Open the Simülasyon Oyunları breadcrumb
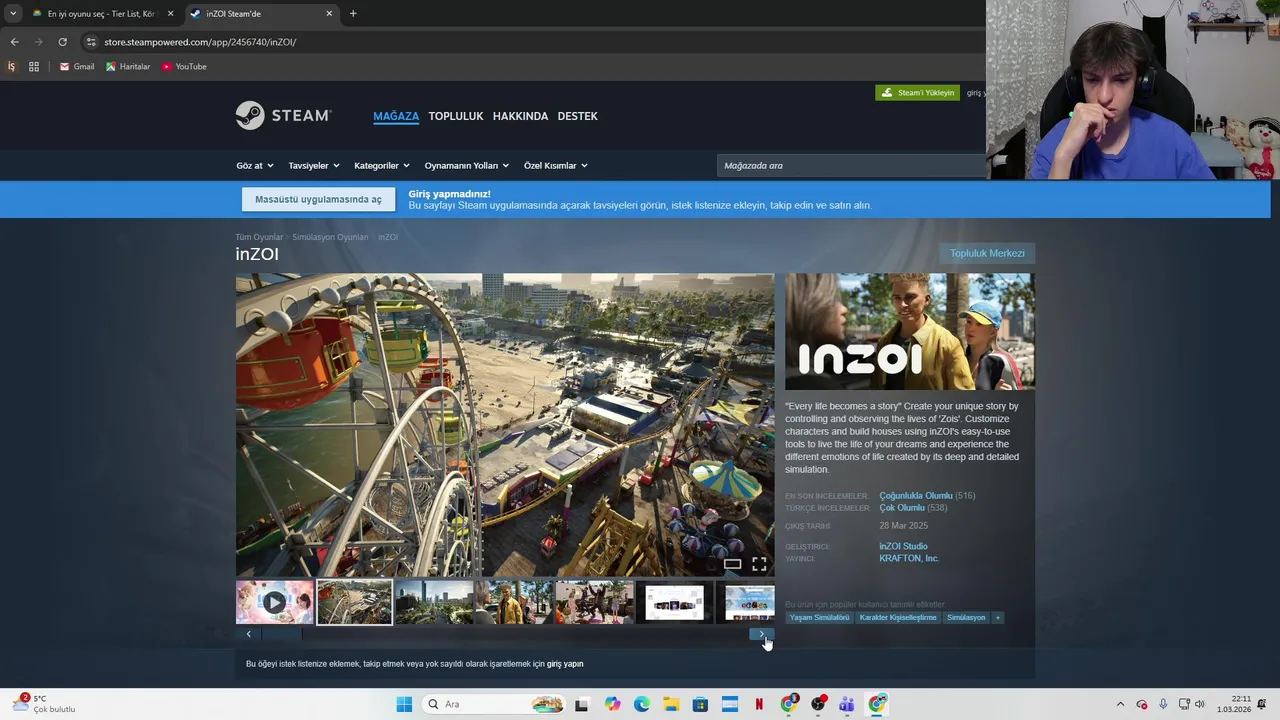 330,237
